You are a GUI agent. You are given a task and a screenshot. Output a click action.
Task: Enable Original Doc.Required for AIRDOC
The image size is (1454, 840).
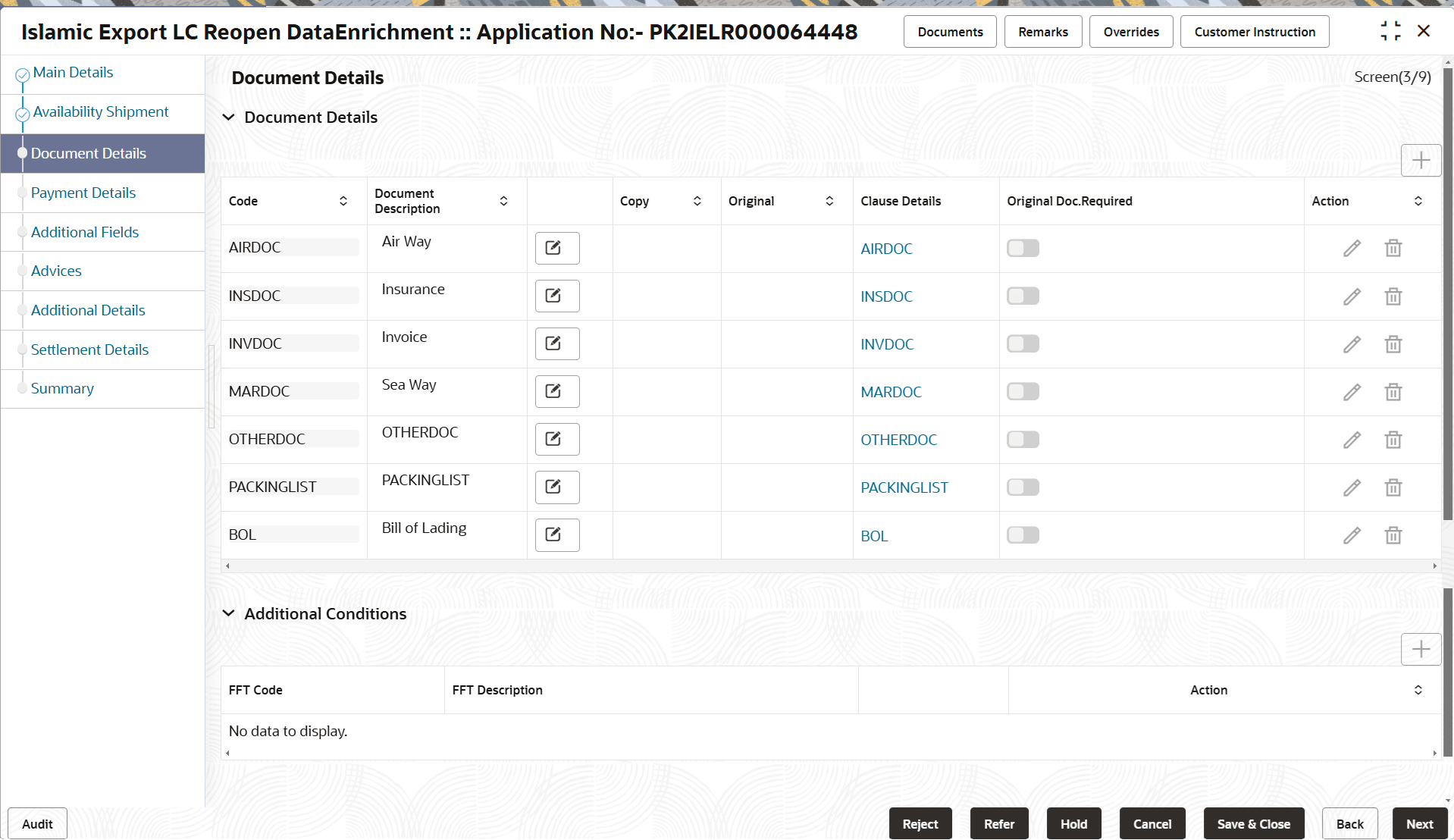[1023, 248]
